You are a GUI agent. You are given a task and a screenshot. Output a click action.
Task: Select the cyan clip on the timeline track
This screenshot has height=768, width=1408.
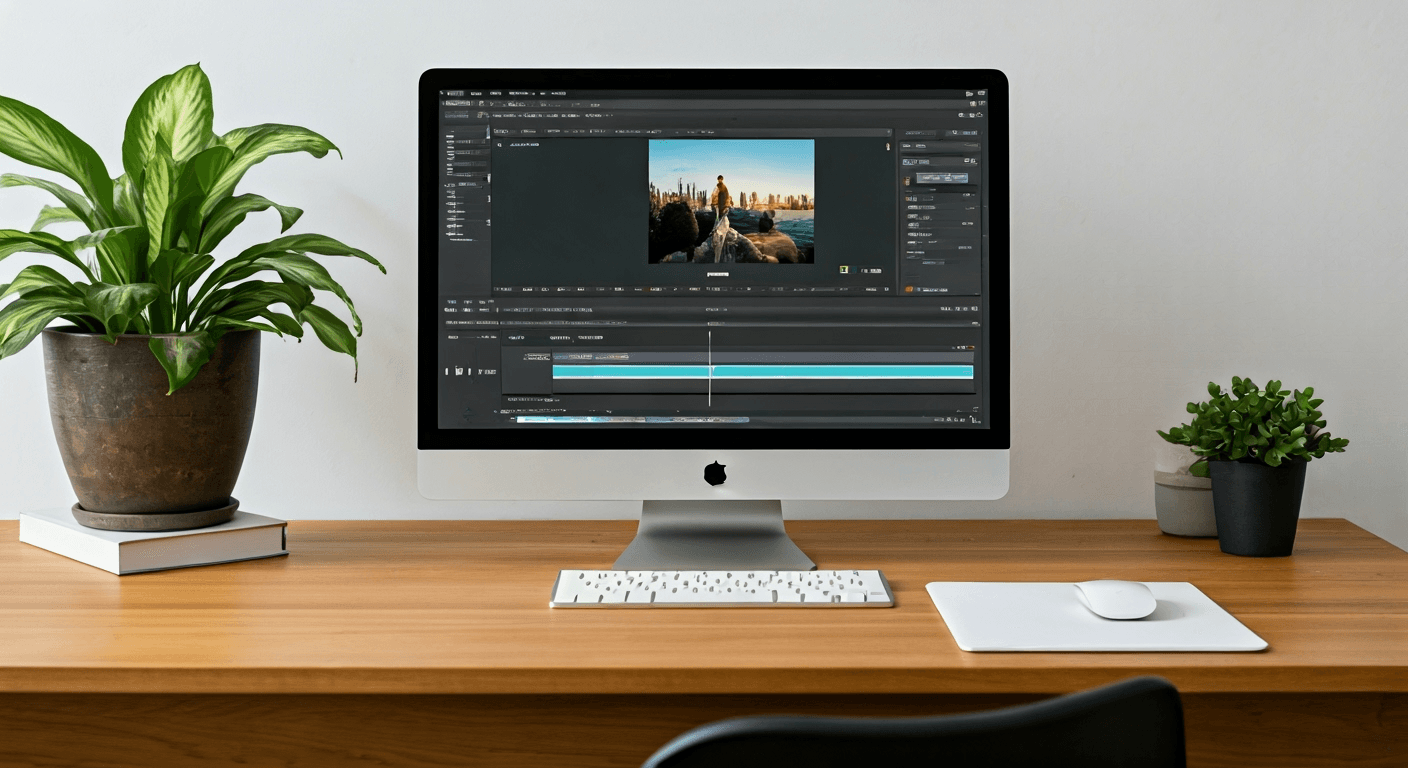[x=762, y=371]
